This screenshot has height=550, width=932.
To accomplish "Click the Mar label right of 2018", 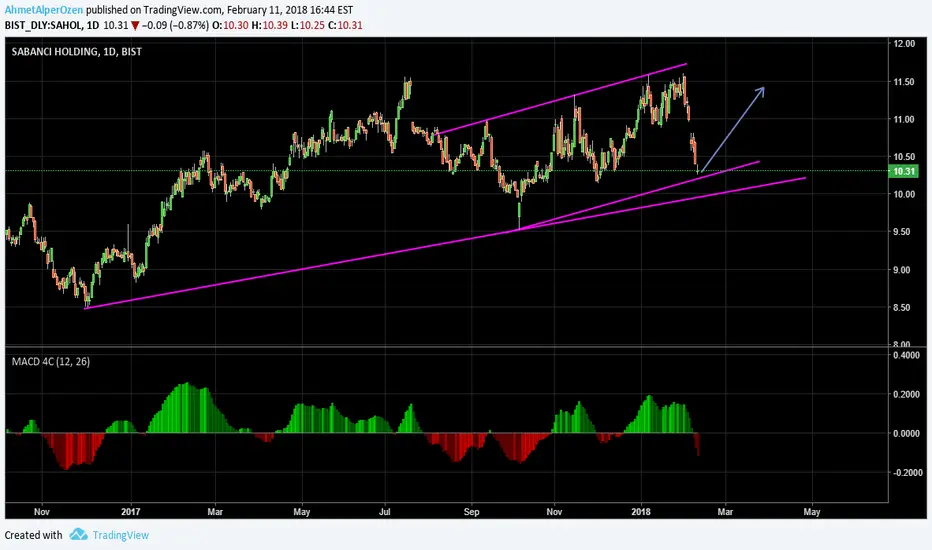I will point(725,511).
